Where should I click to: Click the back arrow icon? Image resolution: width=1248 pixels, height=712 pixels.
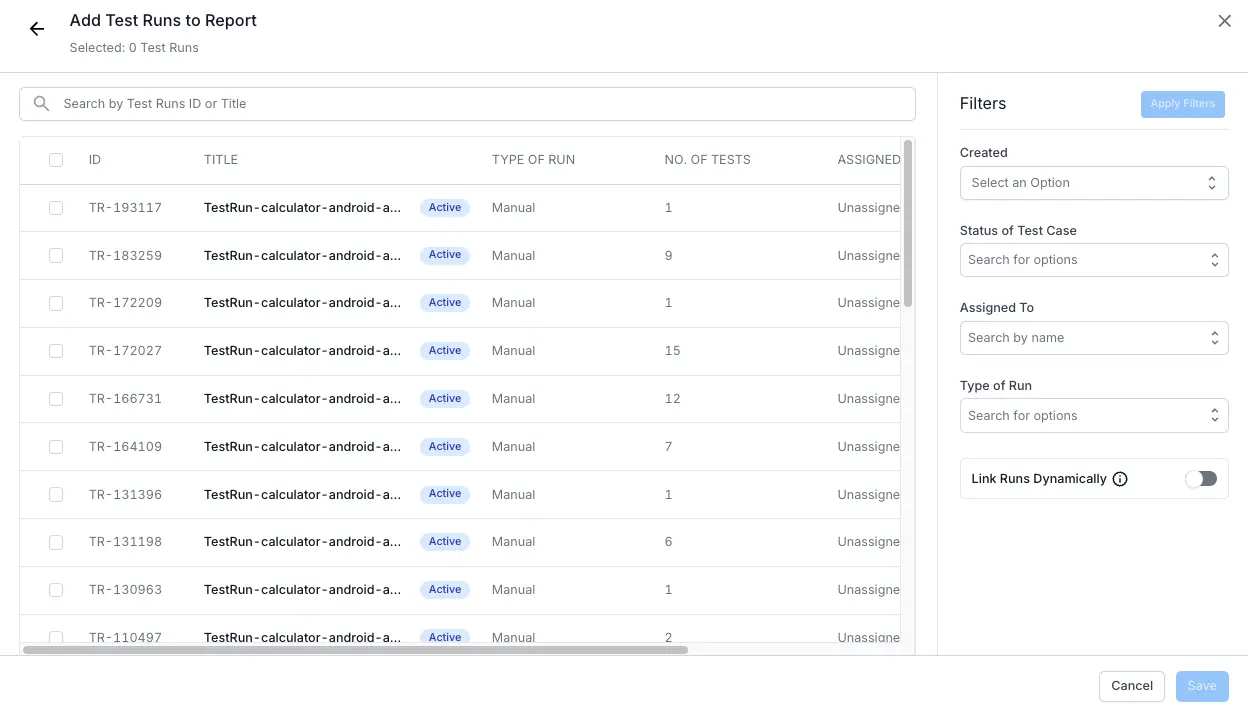click(37, 30)
